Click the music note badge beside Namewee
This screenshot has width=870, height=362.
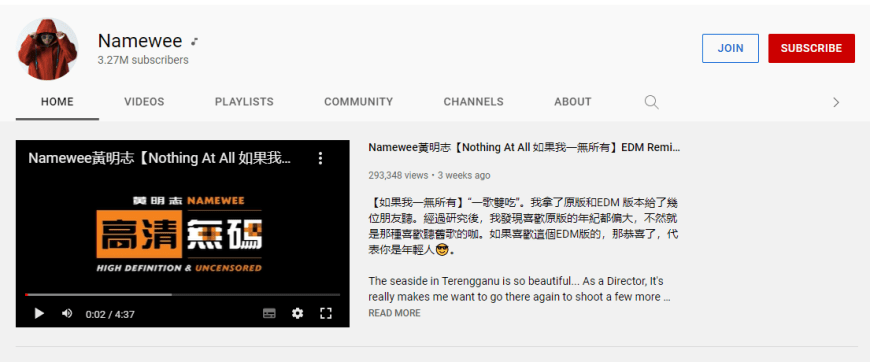pos(195,41)
